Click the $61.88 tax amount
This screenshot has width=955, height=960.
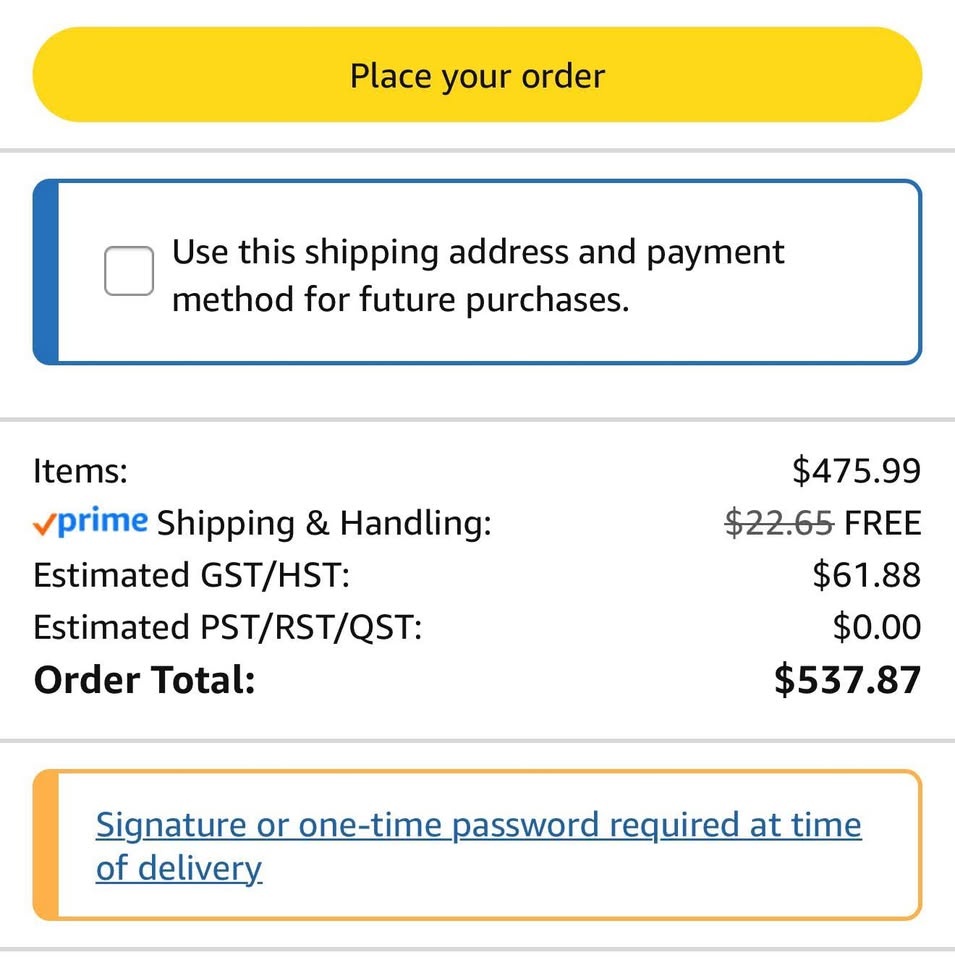click(x=866, y=575)
